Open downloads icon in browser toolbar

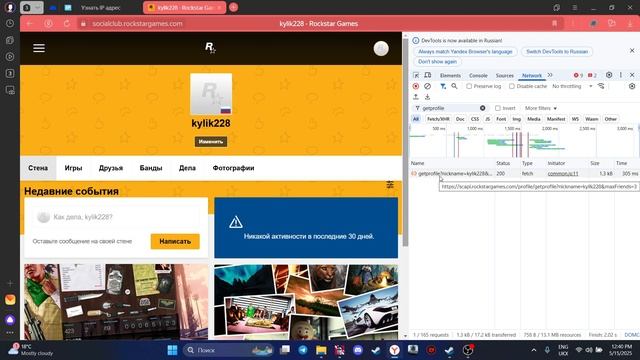[630, 24]
